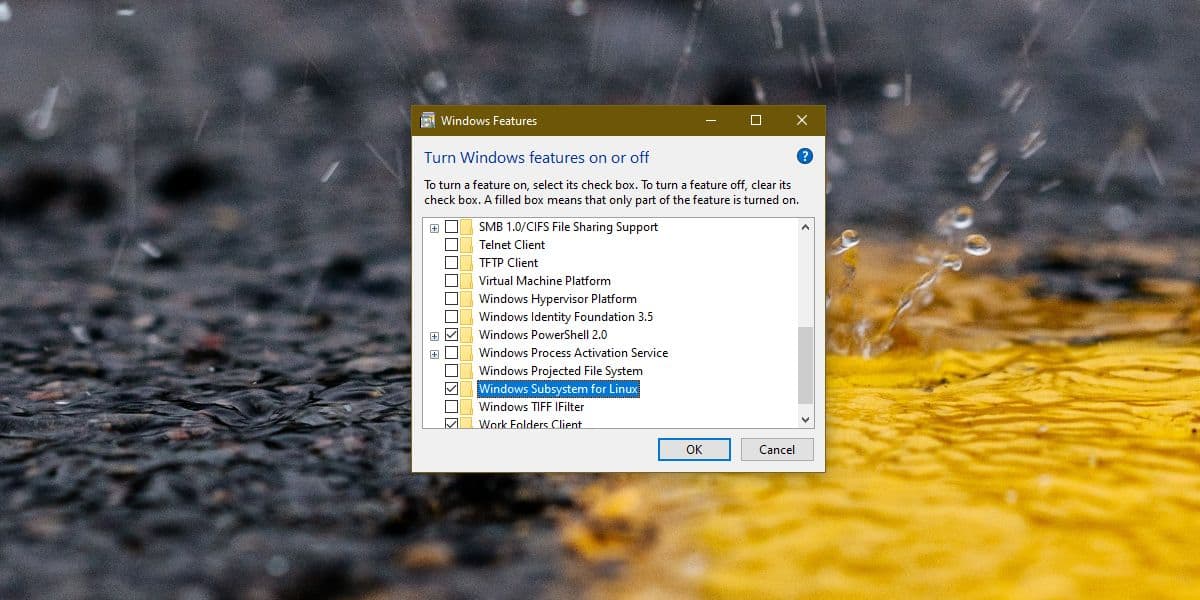Select highlighted Windows Subsystem for Linux label

(558, 389)
